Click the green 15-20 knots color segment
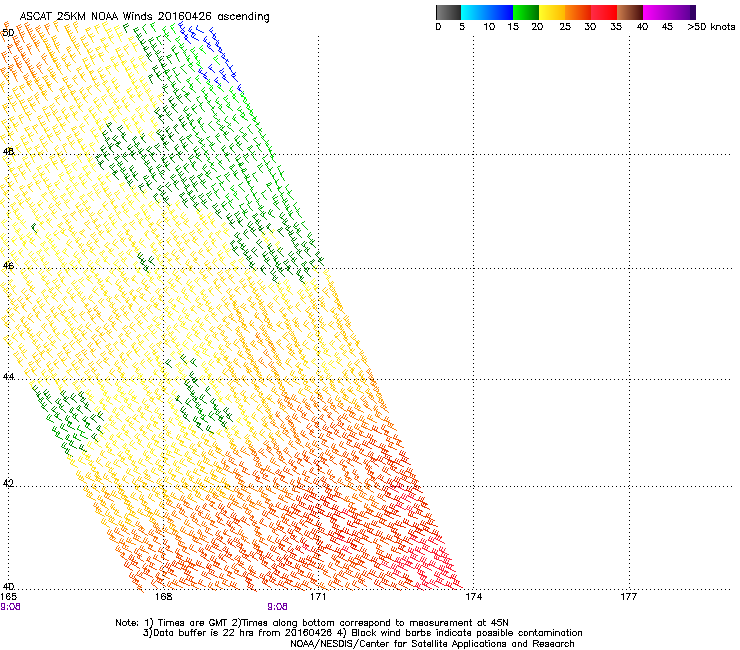The image size is (740, 650). 526,12
